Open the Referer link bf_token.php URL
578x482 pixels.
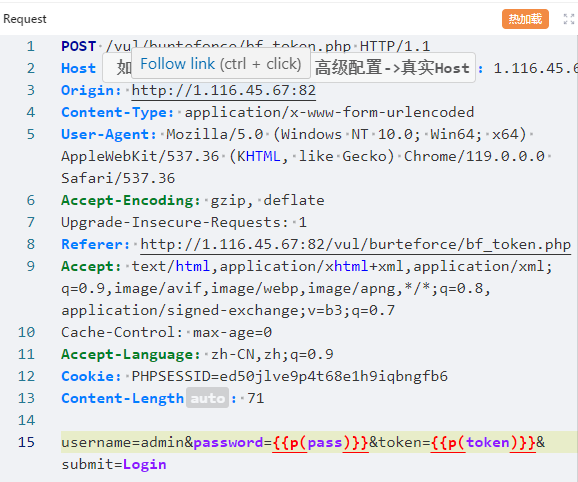[x=356, y=244]
